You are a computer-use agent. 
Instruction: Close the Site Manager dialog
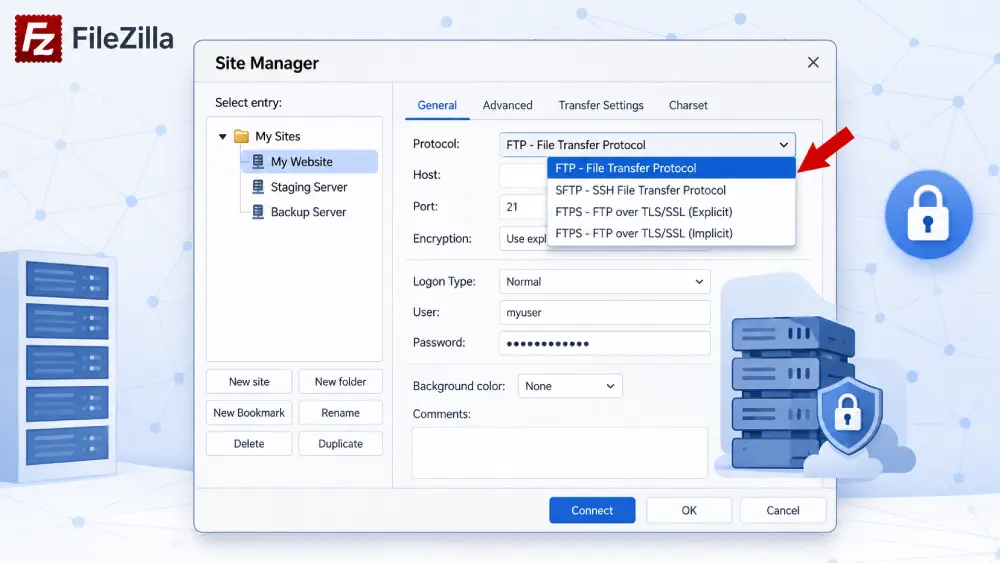coord(813,62)
